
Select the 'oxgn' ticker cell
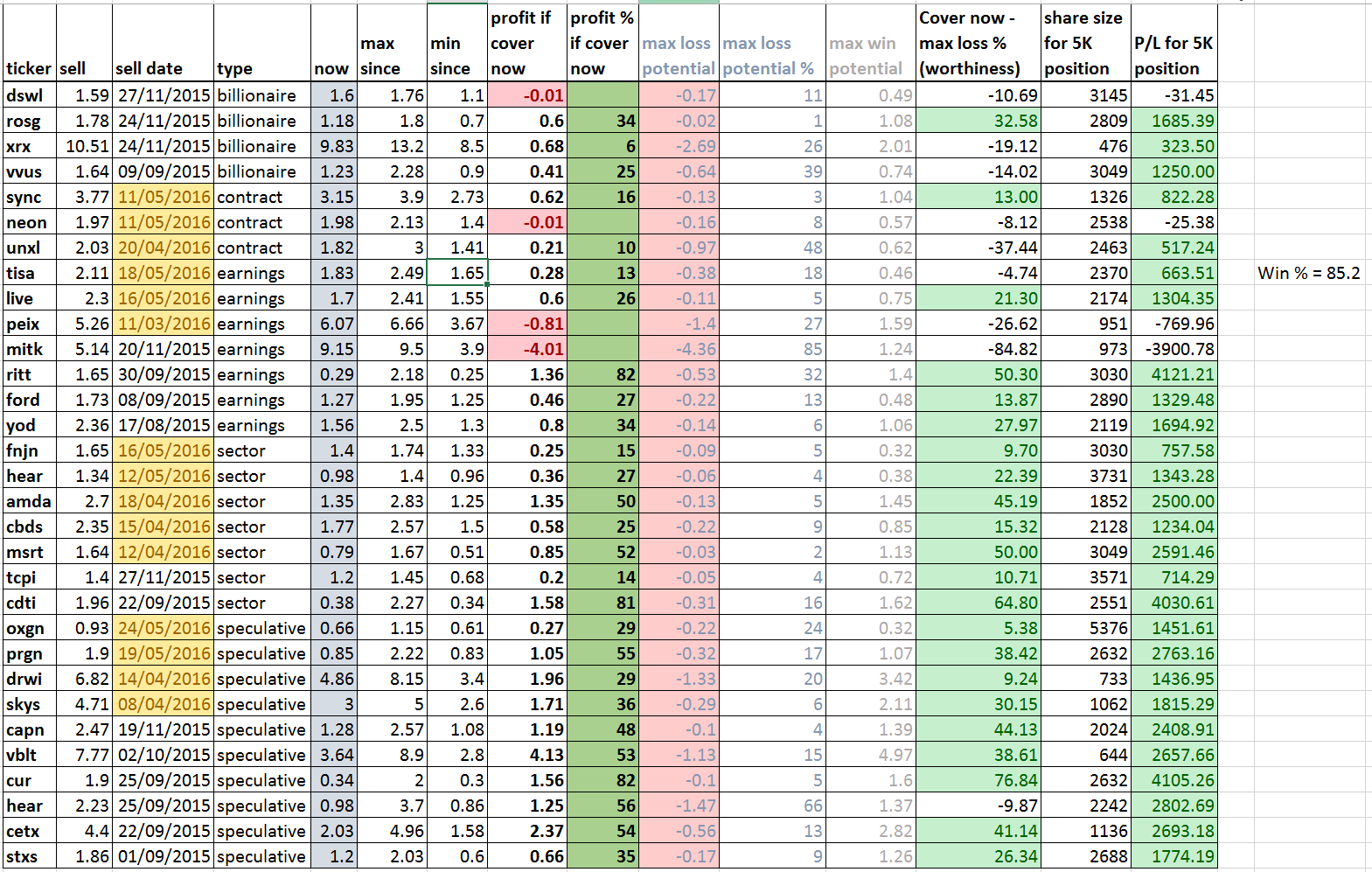pyautogui.click(x=30, y=628)
